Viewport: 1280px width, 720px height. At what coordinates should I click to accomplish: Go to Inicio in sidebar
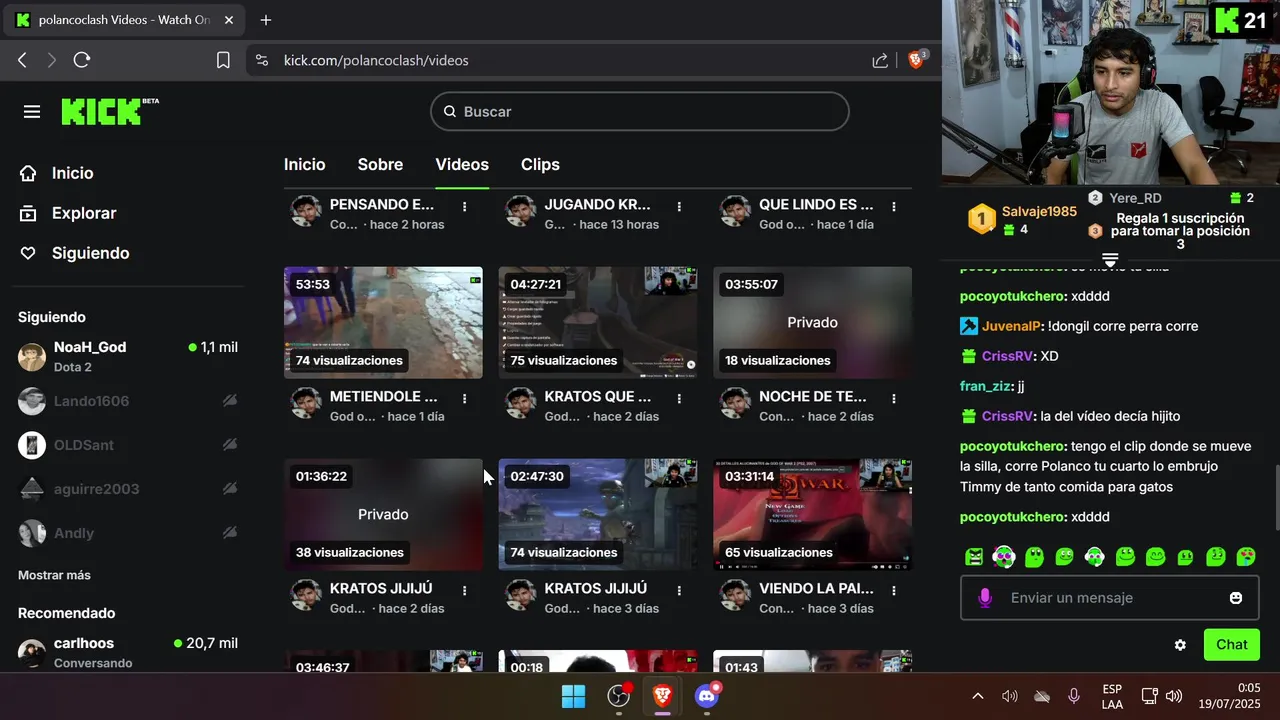[x=56, y=173]
